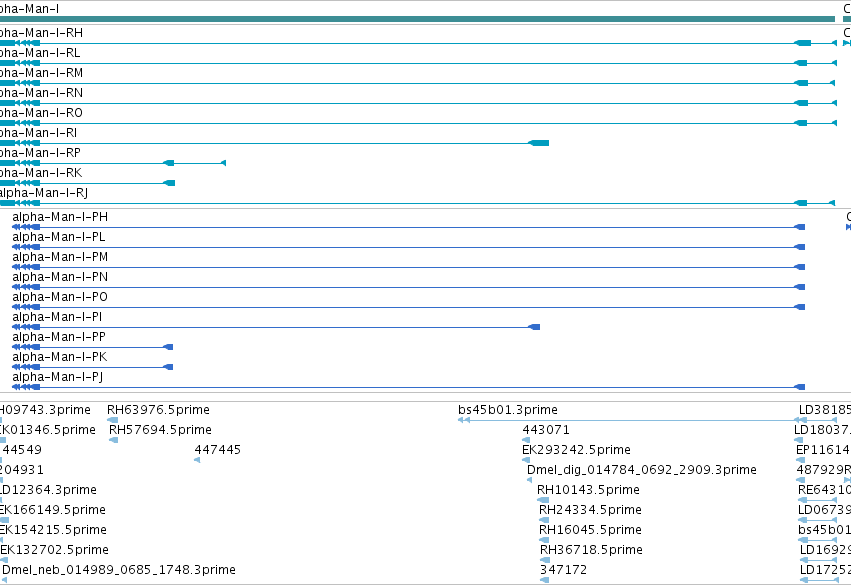
Task: Open the EK166149.5prime EST feature
Action: pos(53,510)
